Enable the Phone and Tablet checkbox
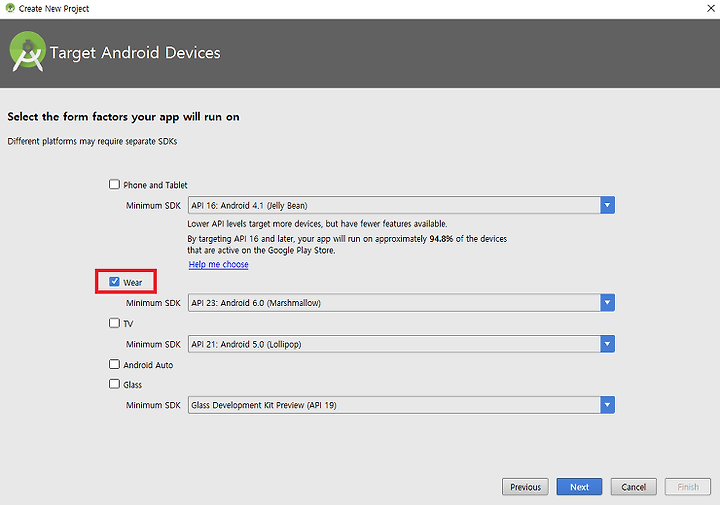The height and width of the screenshot is (505, 720). (114, 185)
